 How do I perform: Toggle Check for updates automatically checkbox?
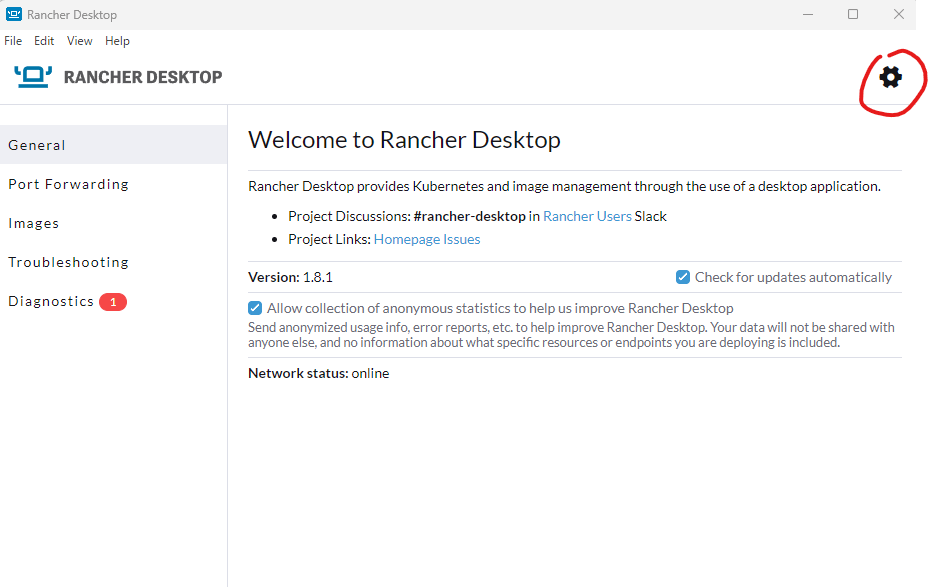(683, 277)
